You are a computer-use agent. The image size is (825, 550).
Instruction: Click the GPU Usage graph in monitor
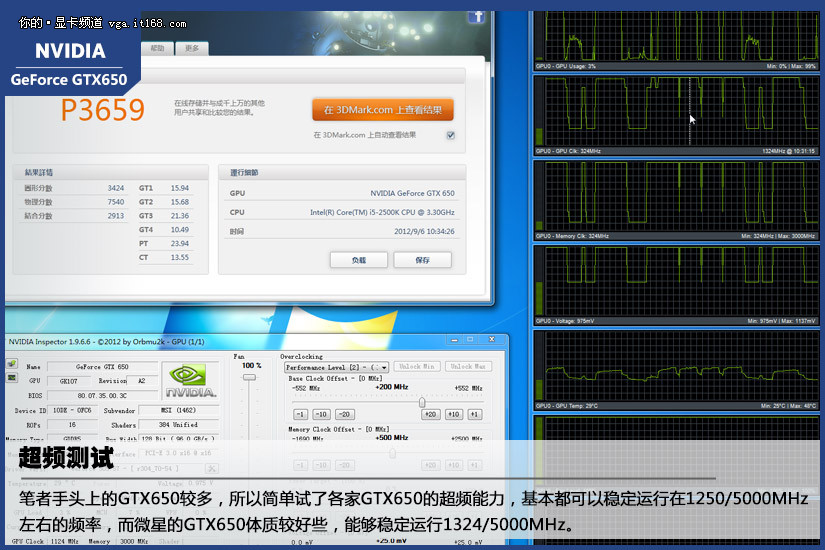[676, 39]
